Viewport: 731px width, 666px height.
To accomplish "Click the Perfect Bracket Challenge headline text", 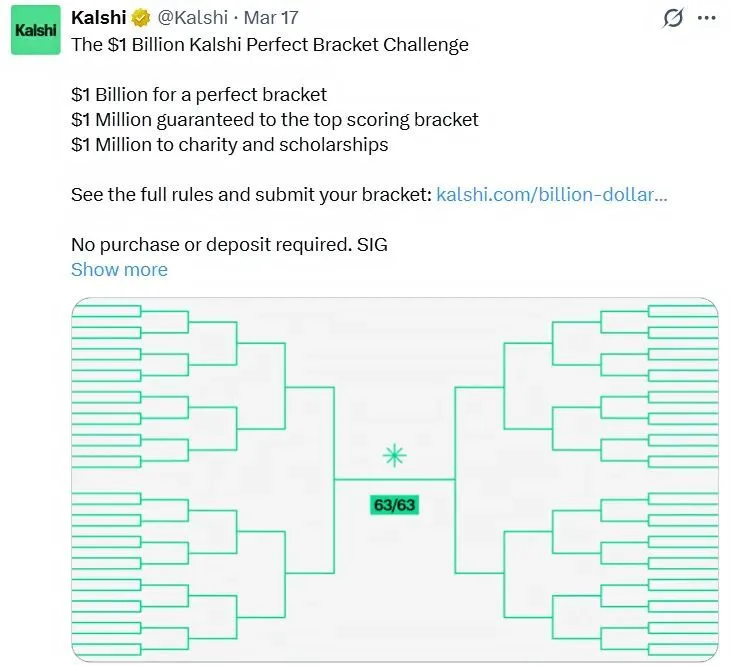I will pos(270,44).
